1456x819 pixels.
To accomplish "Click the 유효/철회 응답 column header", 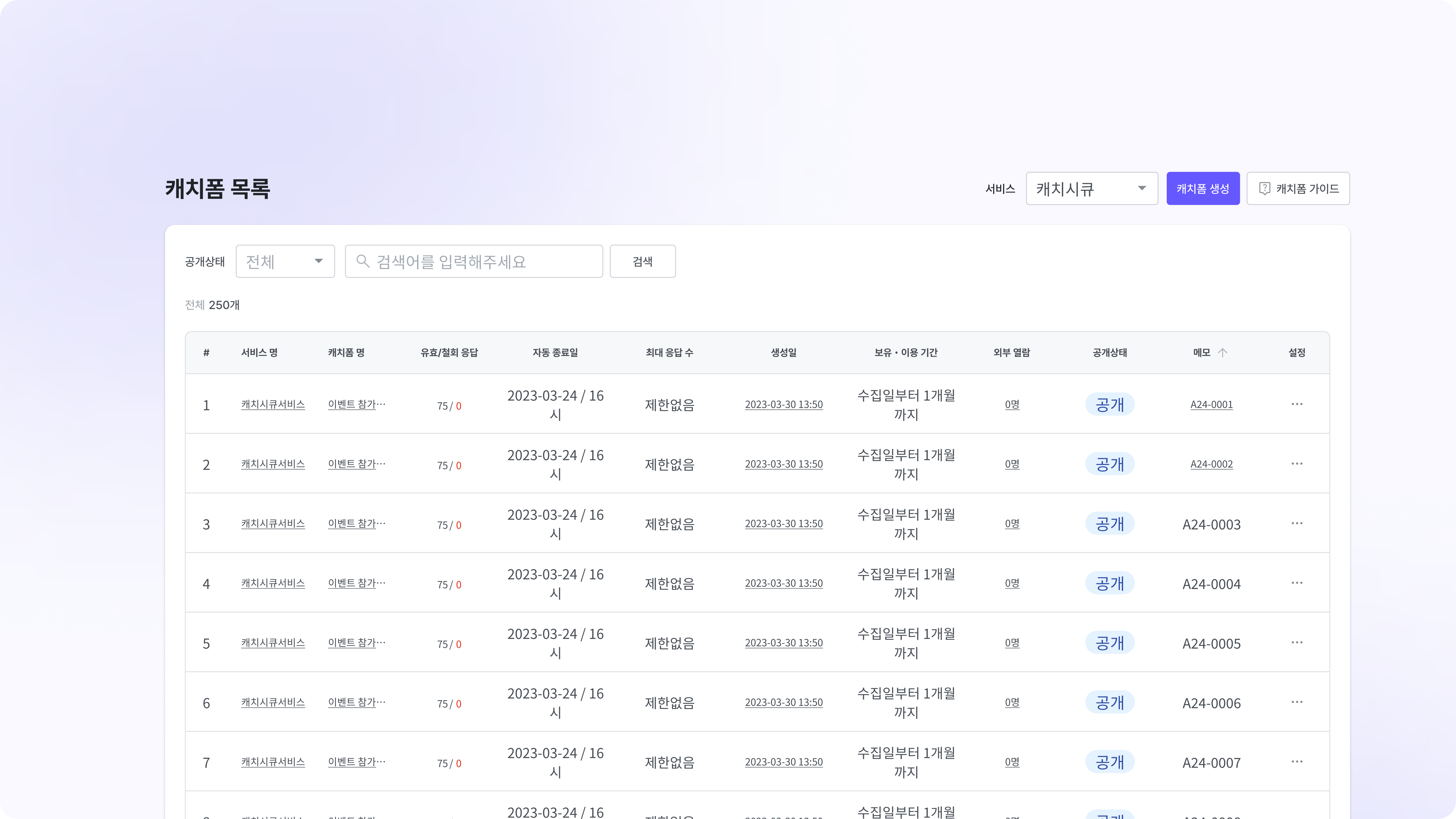I will click(x=449, y=353).
